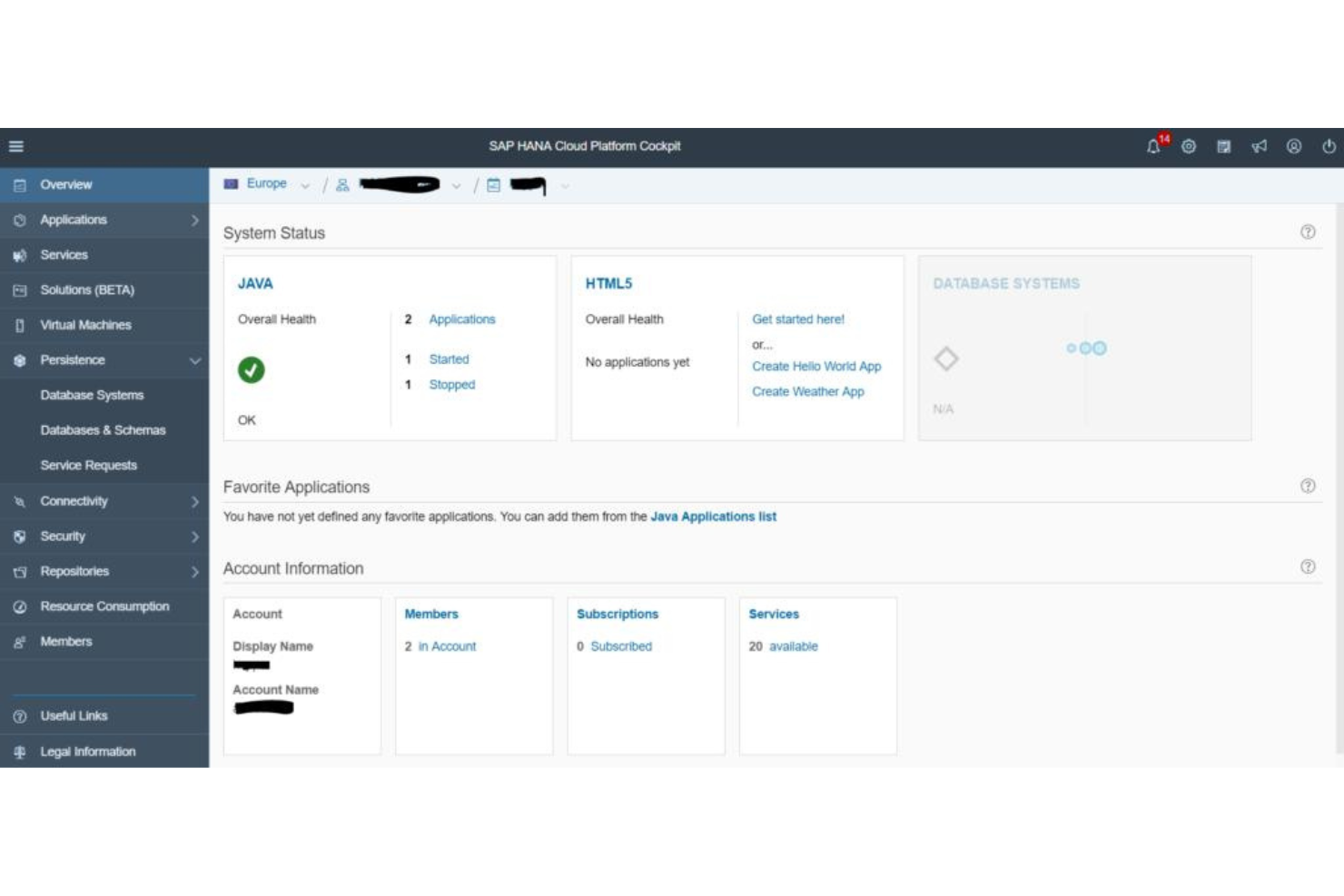1344x896 pixels.
Task: Select Databases & Schemas from sidebar
Action: (x=103, y=430)
